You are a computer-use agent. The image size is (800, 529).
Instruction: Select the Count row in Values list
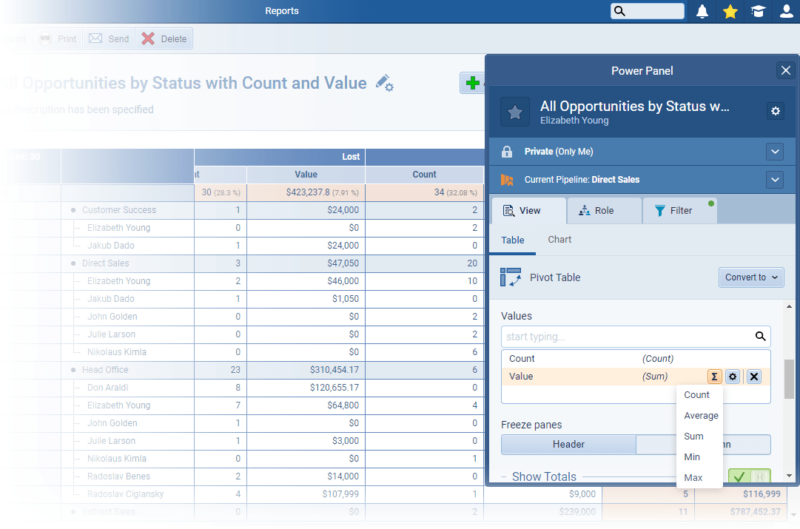[635, 359]
